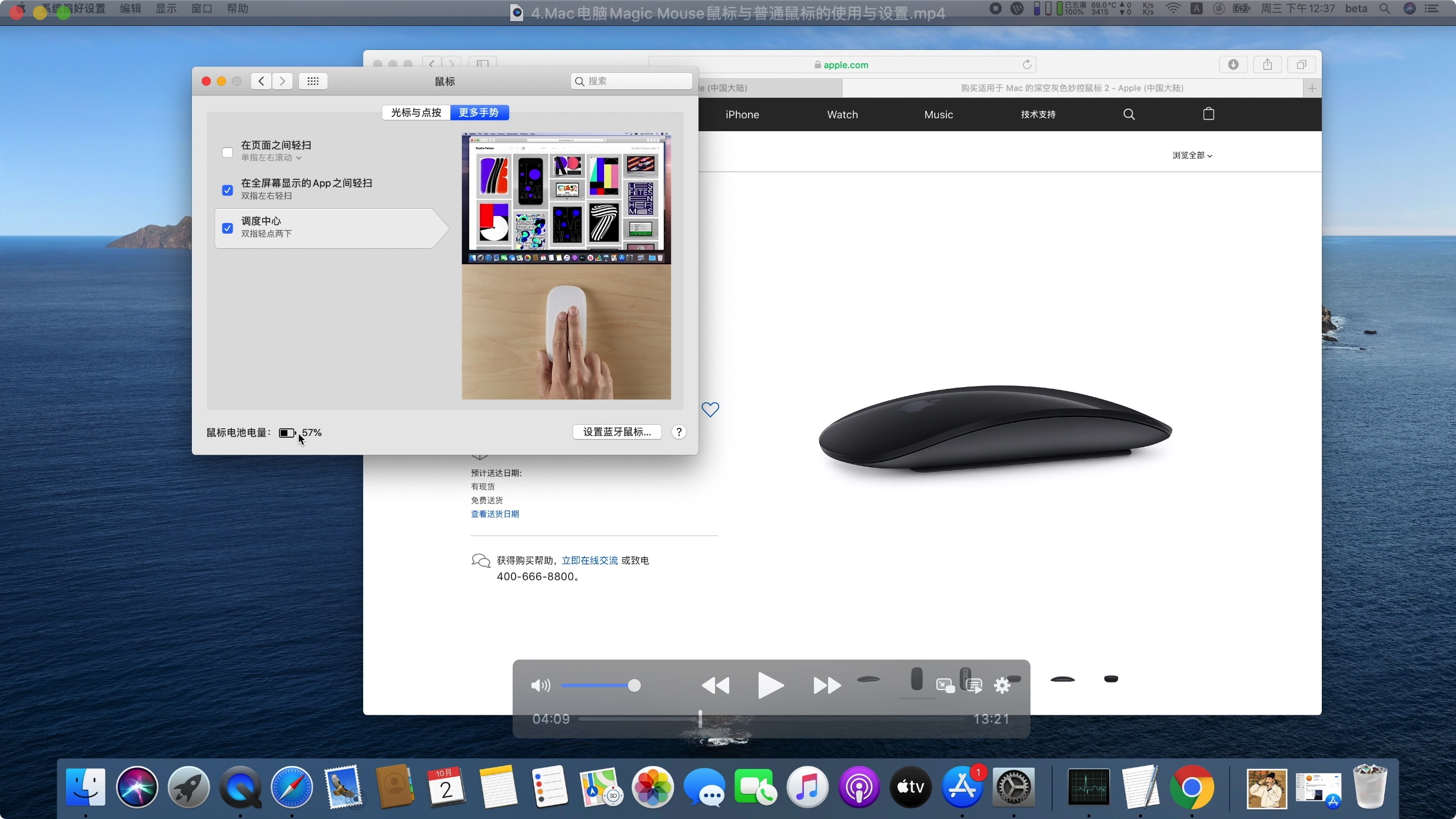Open Launchpad rocket icon in Dock
Screen dimensions: 1456x819
[x=188, y=787]
